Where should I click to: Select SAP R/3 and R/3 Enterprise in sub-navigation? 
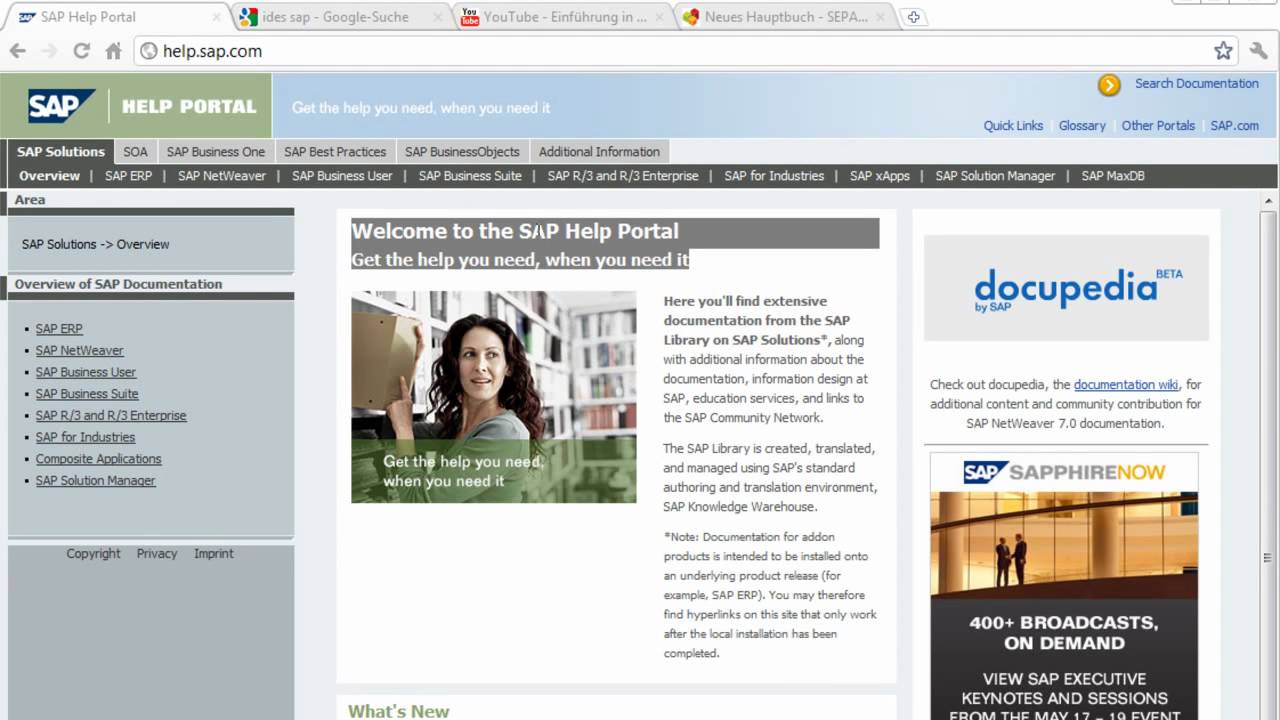click(623, 176)
